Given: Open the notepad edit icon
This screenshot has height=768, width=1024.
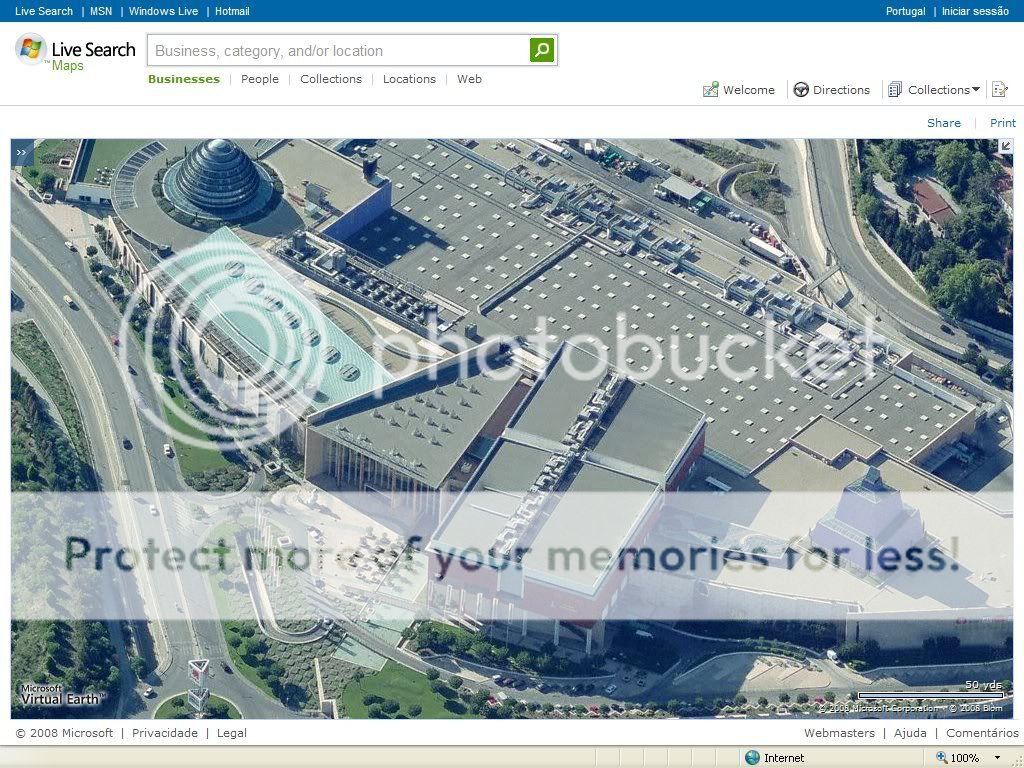Looking at the screenshot, I should point(998,90).
